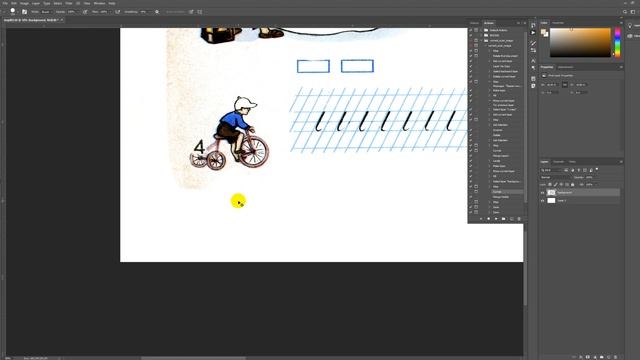This screenshot has height=360, width=640.
Task: Open collapsed Actions panel play icon
Action: (533, 32)
